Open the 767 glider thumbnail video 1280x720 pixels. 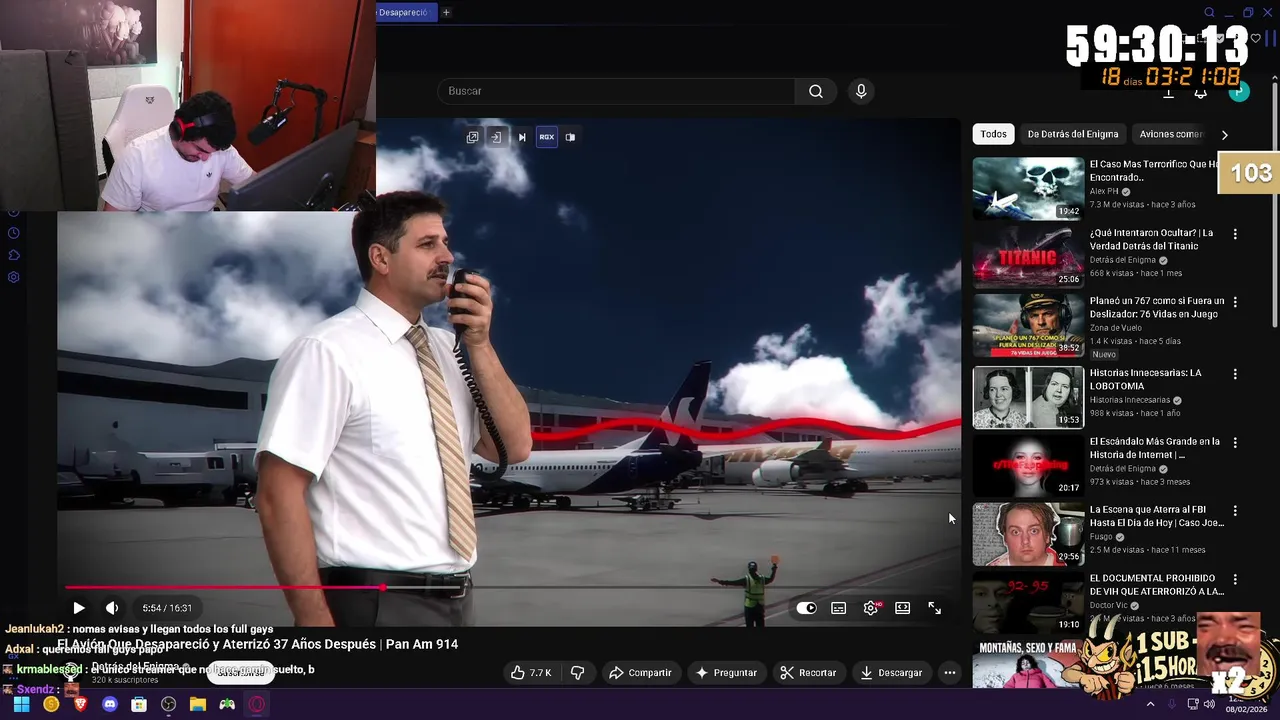point(1028,325)
